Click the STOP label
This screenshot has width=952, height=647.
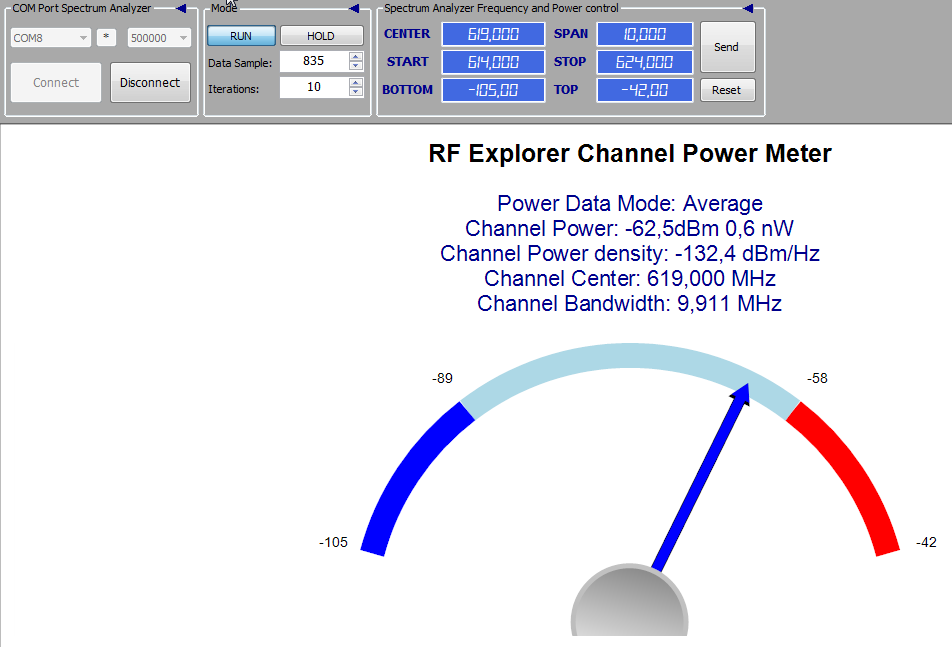click(570, 62)
